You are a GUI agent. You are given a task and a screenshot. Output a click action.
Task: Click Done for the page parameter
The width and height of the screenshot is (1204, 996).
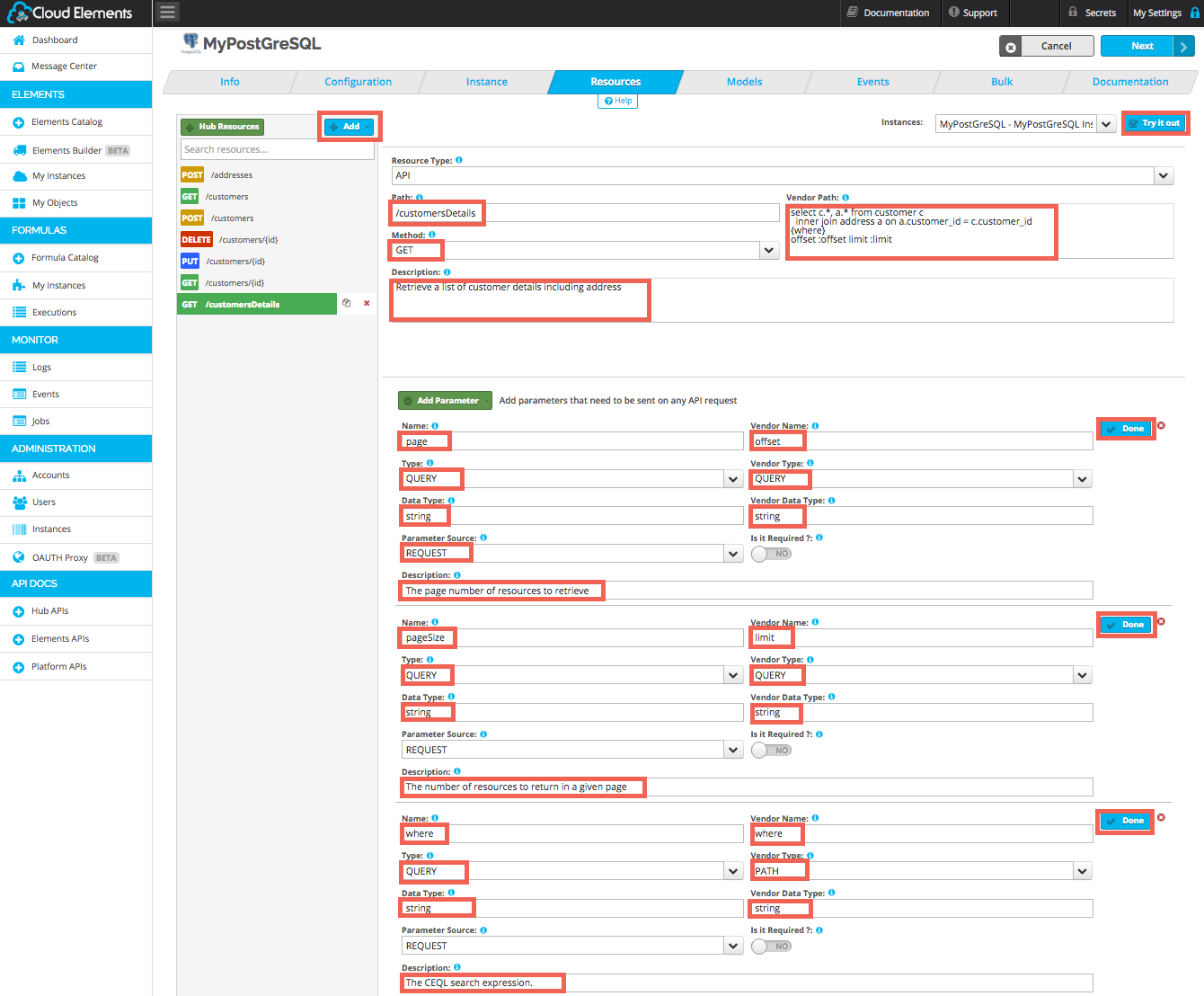(1126, 429)
